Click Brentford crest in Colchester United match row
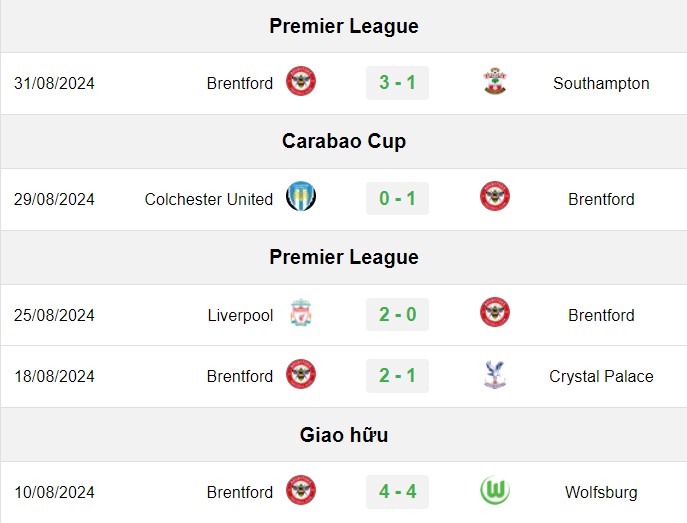 pos(495,196)
